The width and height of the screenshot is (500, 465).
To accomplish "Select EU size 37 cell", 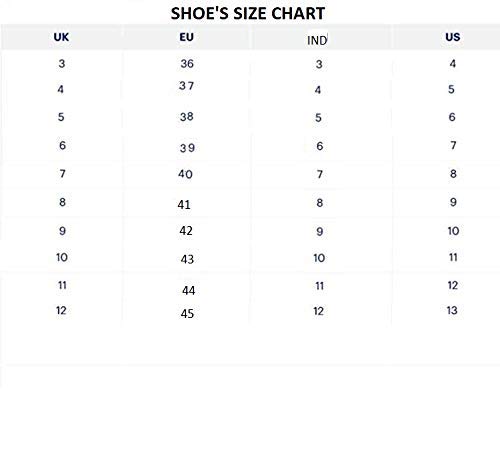I will 186,86.
